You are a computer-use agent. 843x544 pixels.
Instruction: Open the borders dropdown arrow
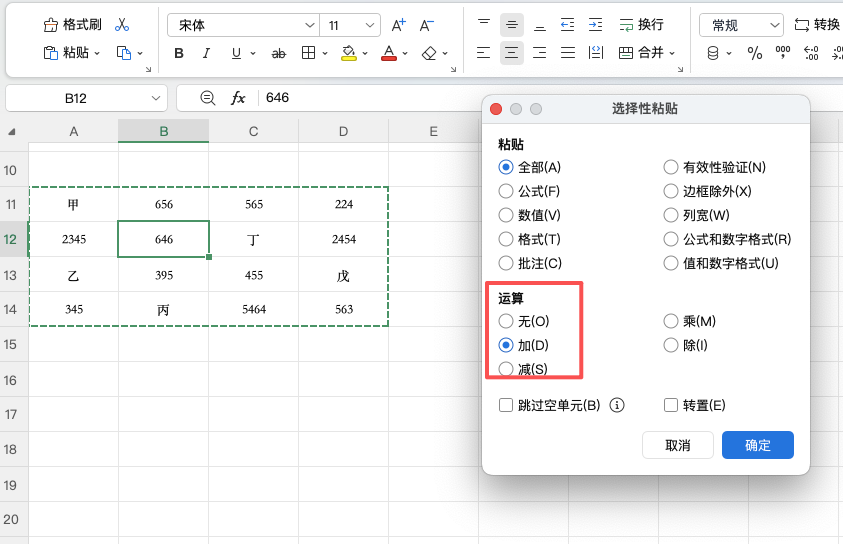325,54
